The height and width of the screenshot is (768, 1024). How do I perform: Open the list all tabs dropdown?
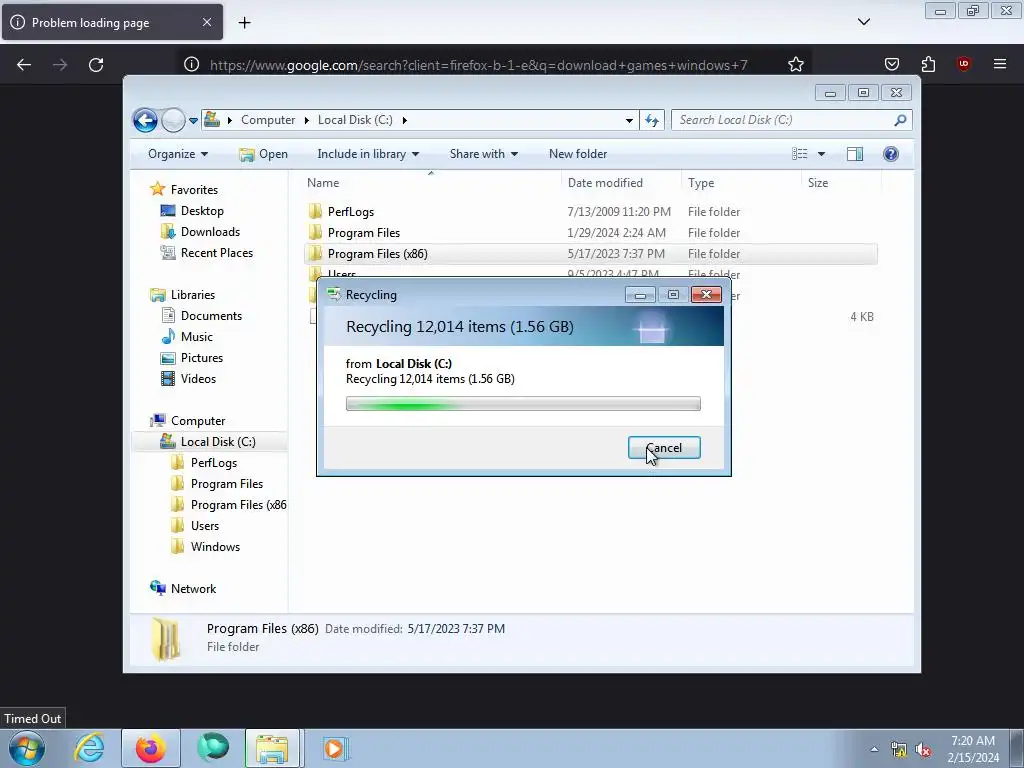863,22
